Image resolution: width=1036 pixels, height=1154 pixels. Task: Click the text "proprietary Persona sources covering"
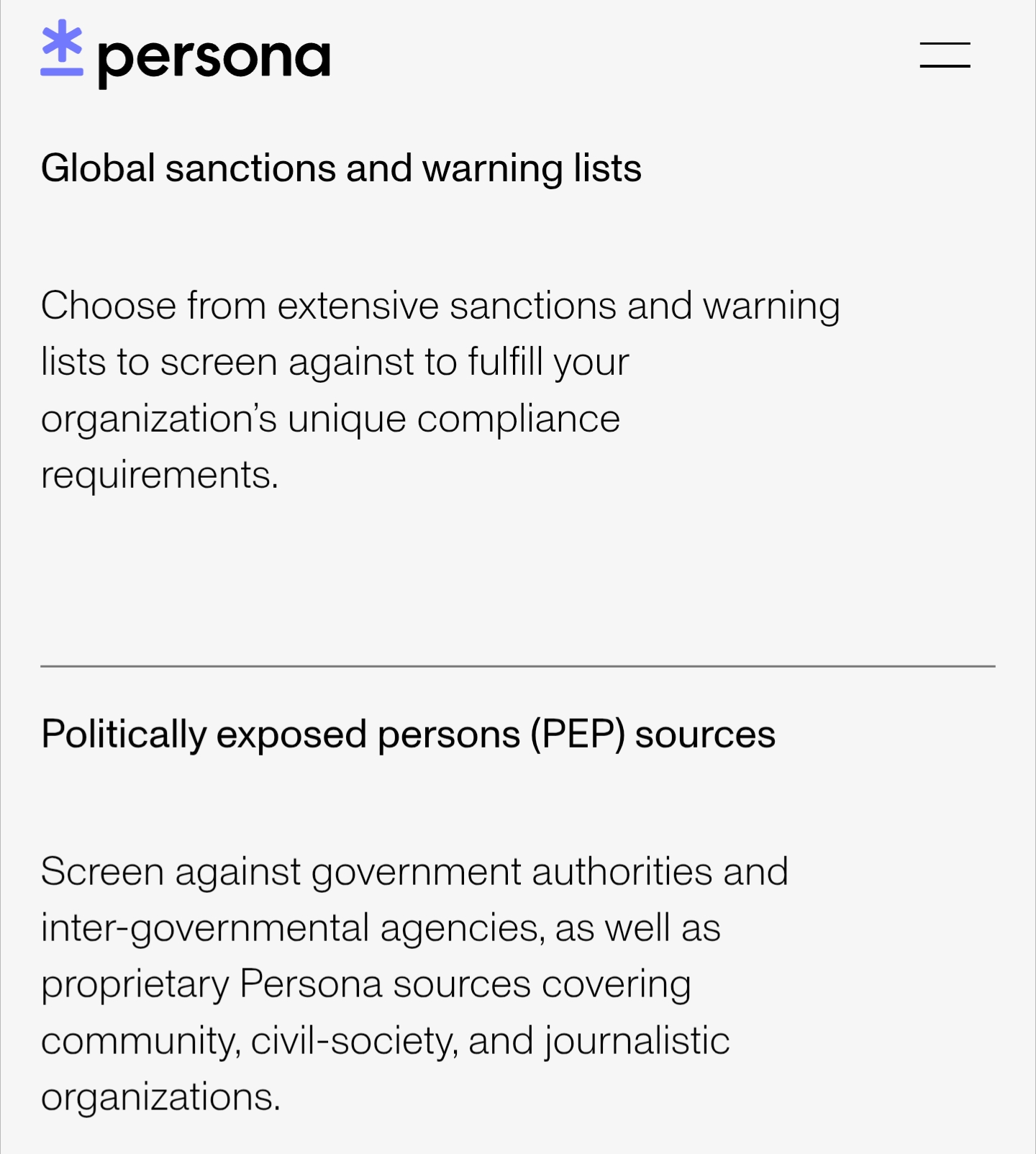click(x=365, y=983)
